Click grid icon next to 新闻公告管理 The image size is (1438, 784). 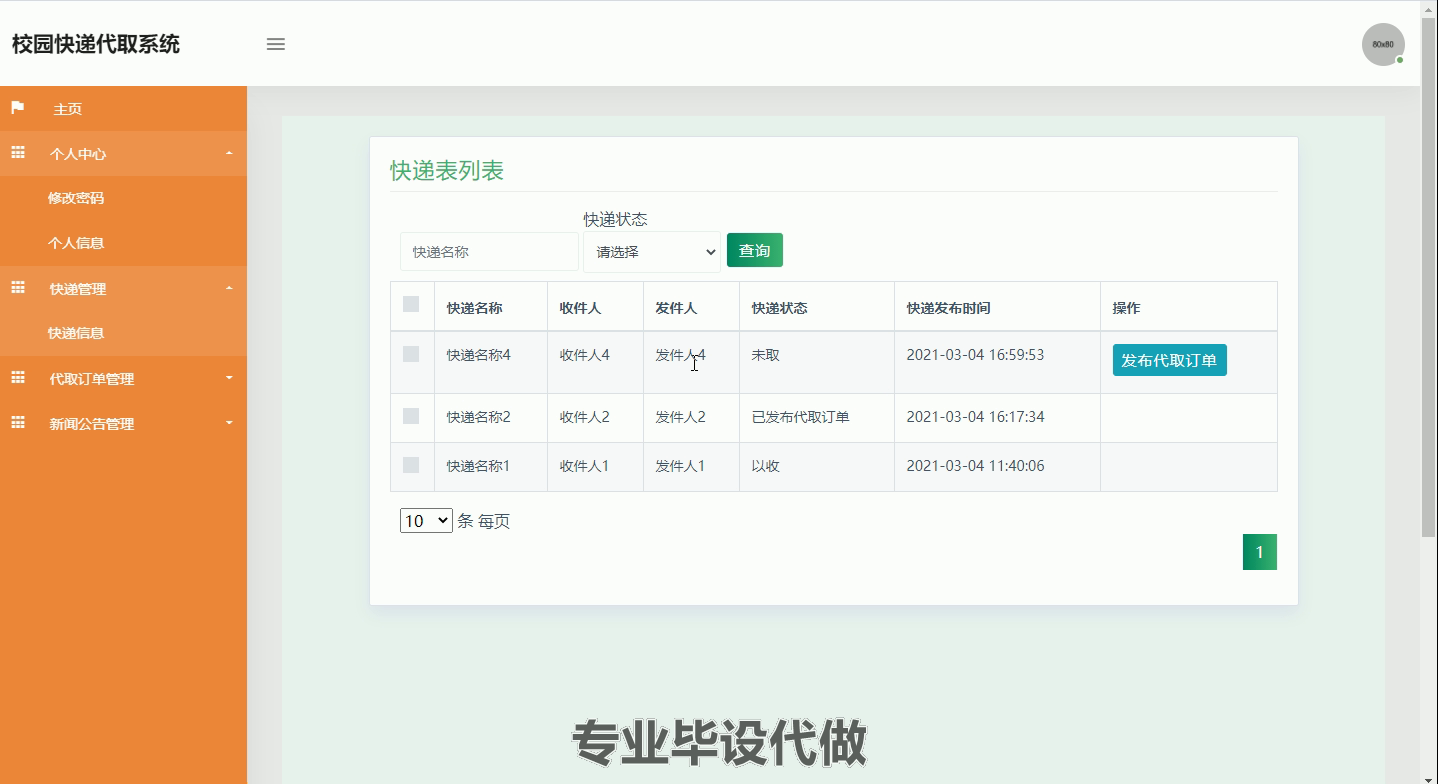click(x=18, y=422)
